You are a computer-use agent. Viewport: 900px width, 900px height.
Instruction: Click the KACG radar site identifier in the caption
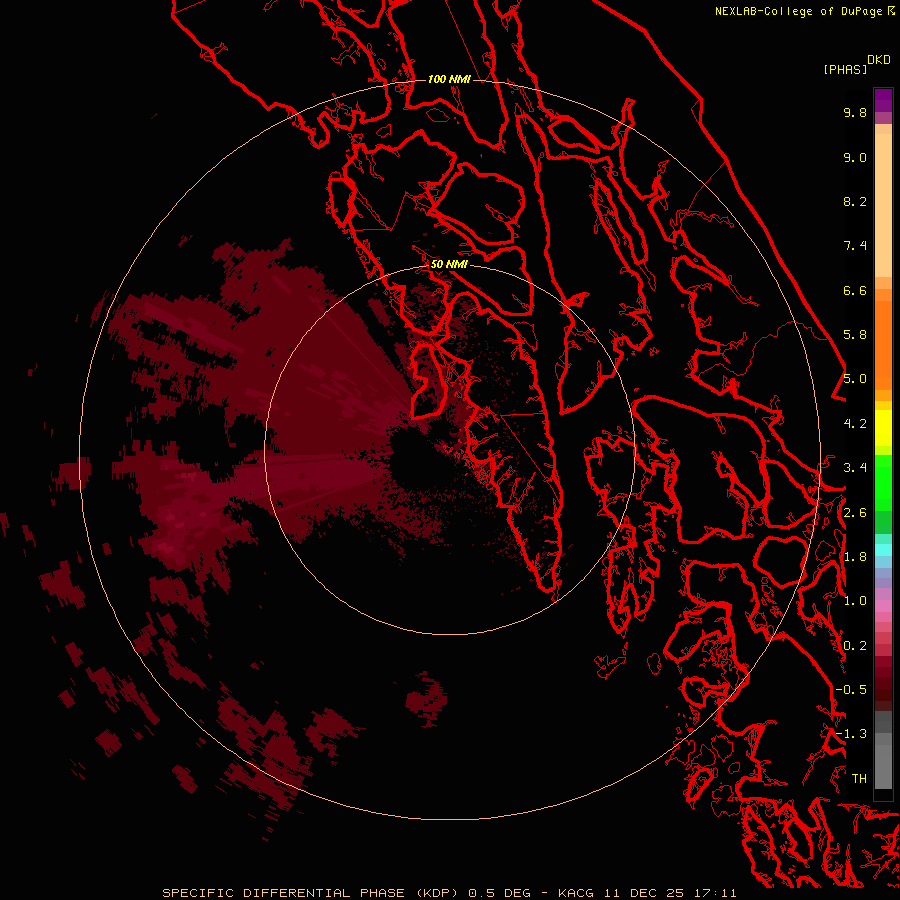tap(577, 893)
